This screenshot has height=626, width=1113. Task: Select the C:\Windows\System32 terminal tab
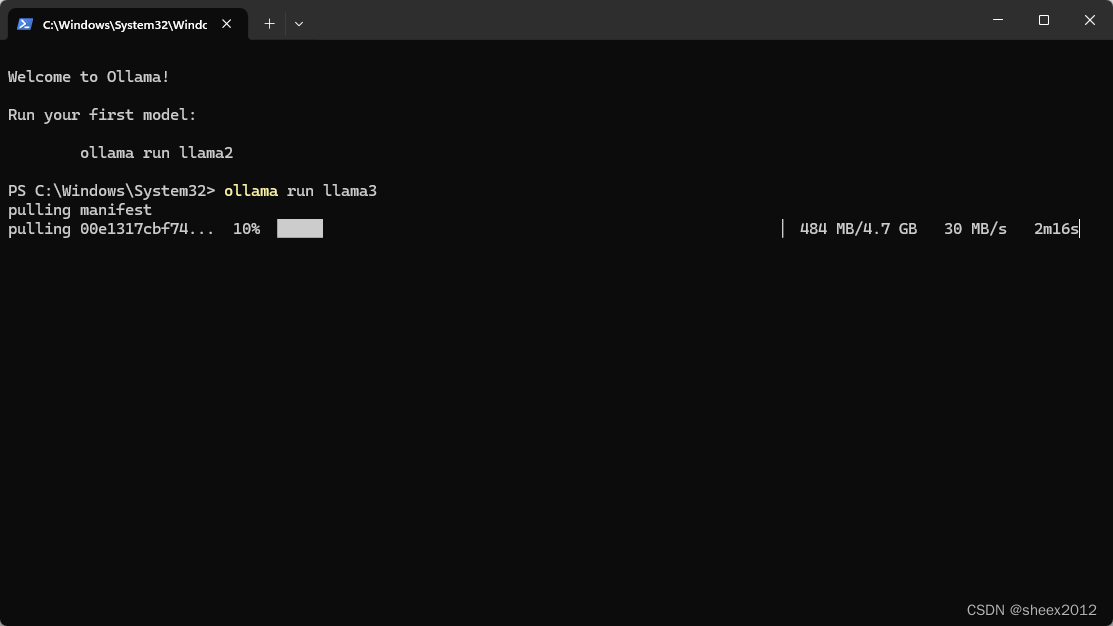coord(128,24)
